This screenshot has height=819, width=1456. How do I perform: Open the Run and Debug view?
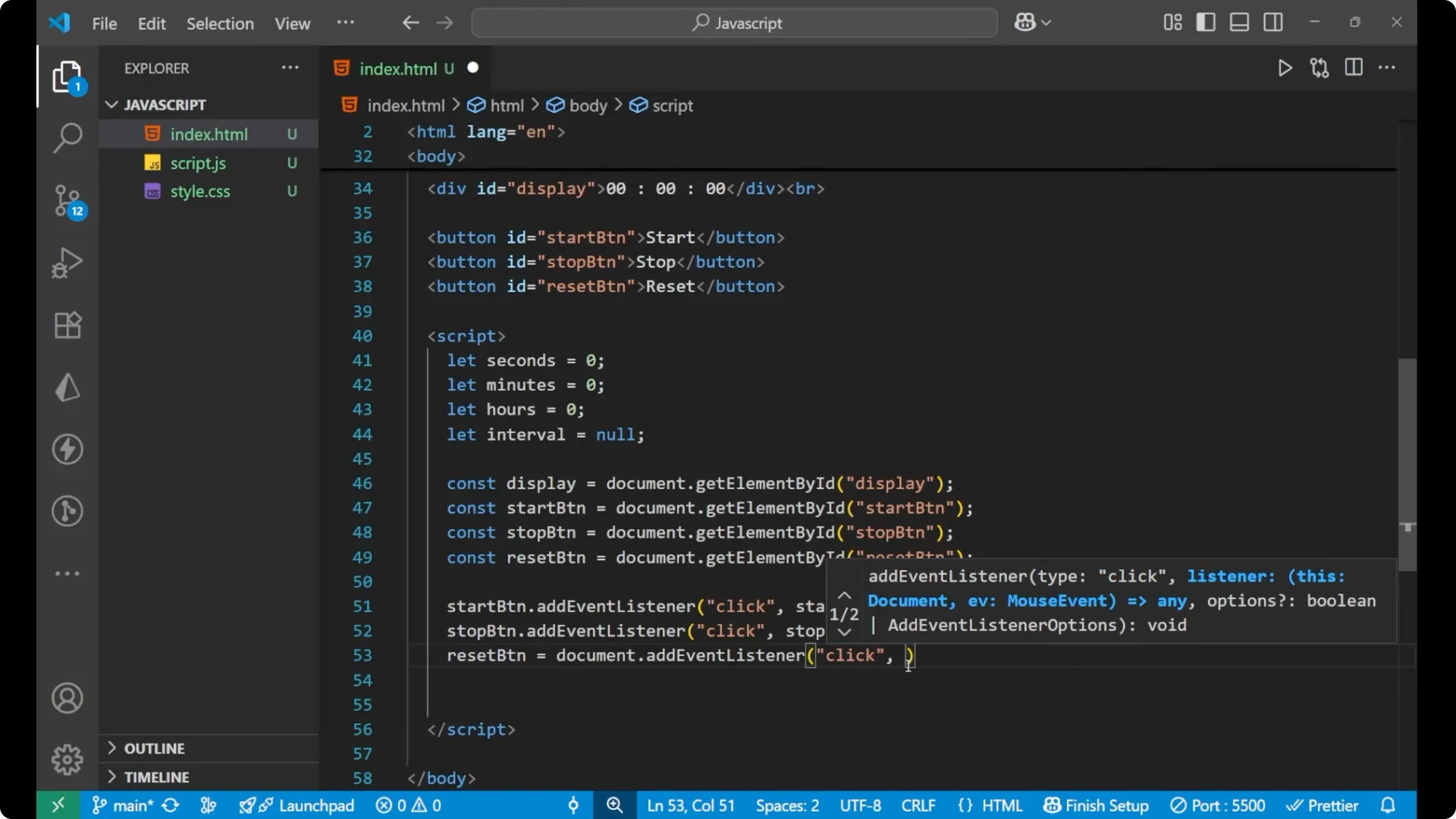67,262
